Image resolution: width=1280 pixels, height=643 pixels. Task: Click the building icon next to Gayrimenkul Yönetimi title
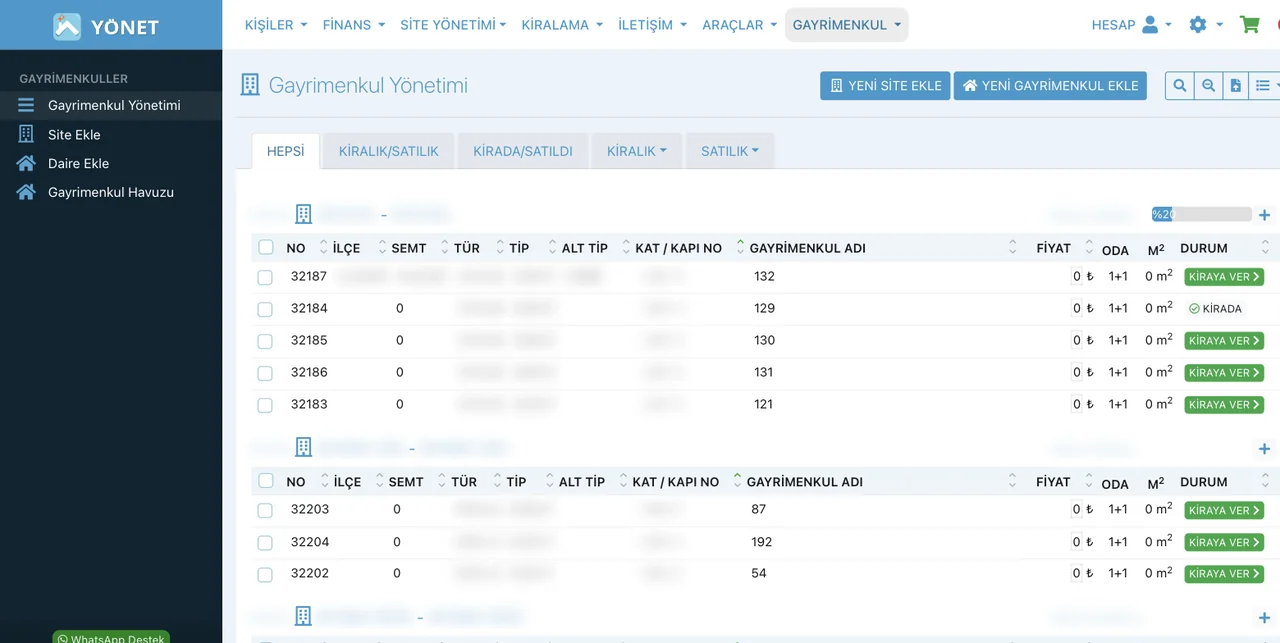tap(250, 85)
